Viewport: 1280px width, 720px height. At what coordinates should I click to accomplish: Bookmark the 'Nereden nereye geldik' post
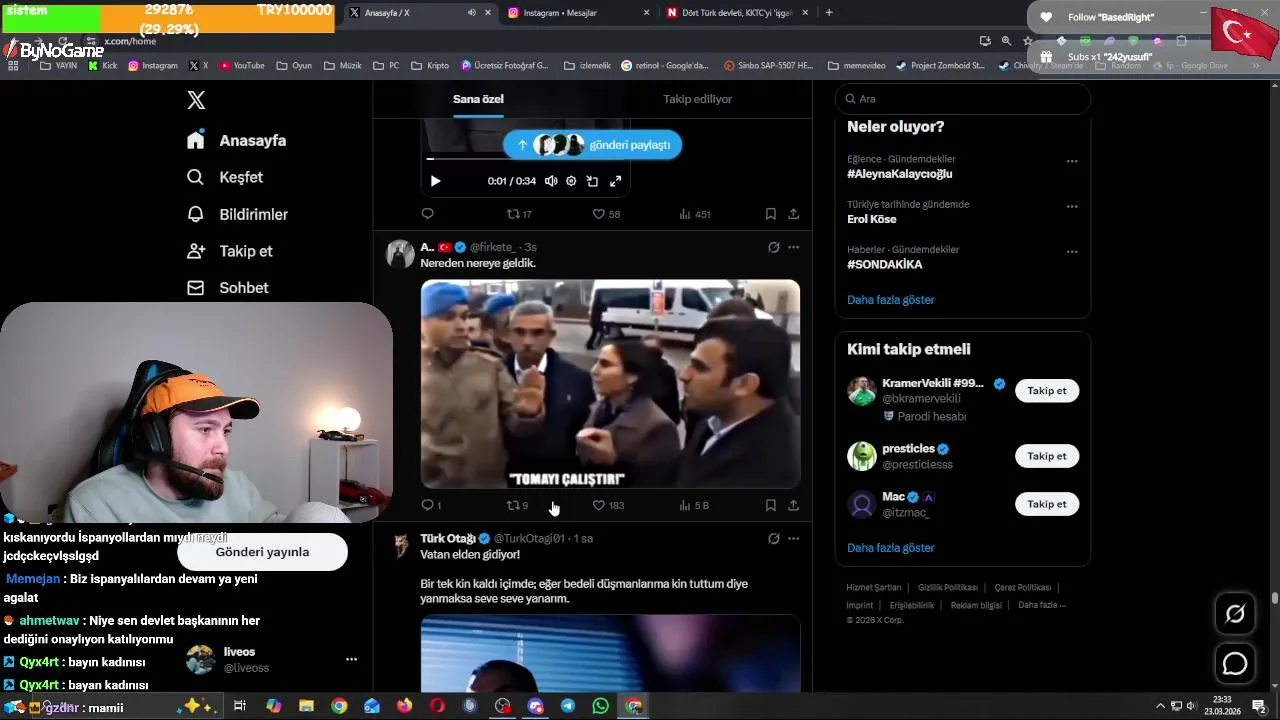(x=770, y=506)
